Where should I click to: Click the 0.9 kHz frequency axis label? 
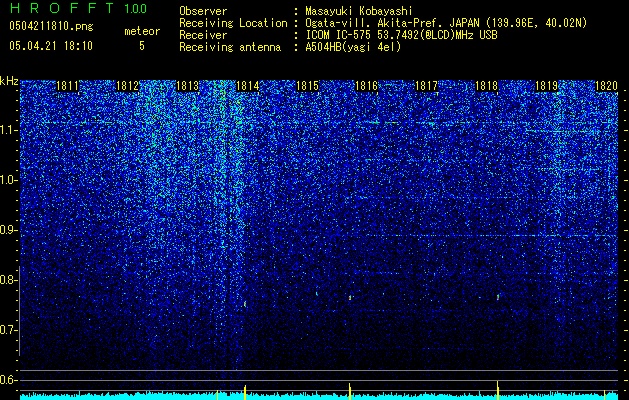pyautogui.click(x=8, y=230)
